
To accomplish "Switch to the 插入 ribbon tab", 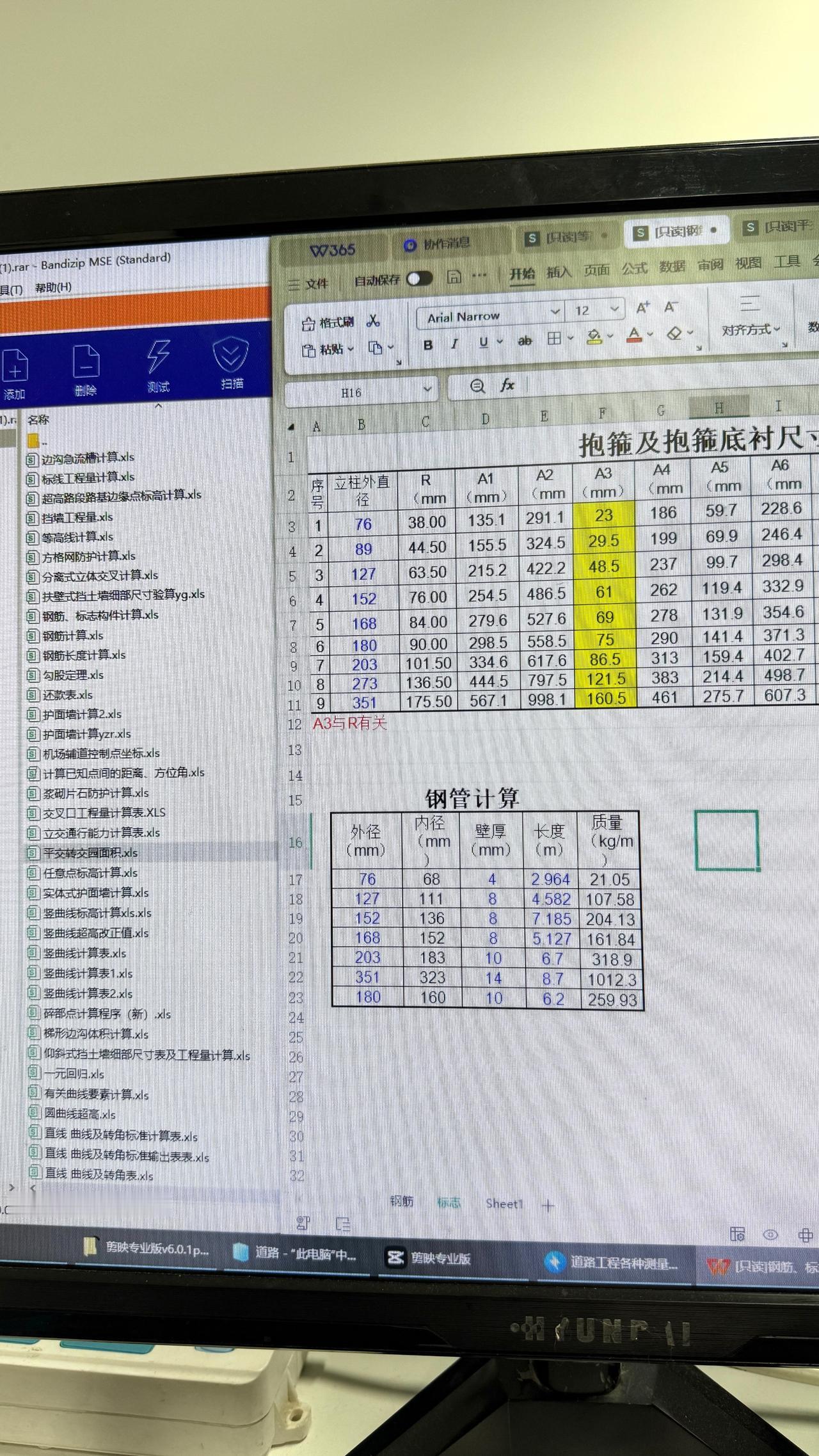I will coord(559,272).
